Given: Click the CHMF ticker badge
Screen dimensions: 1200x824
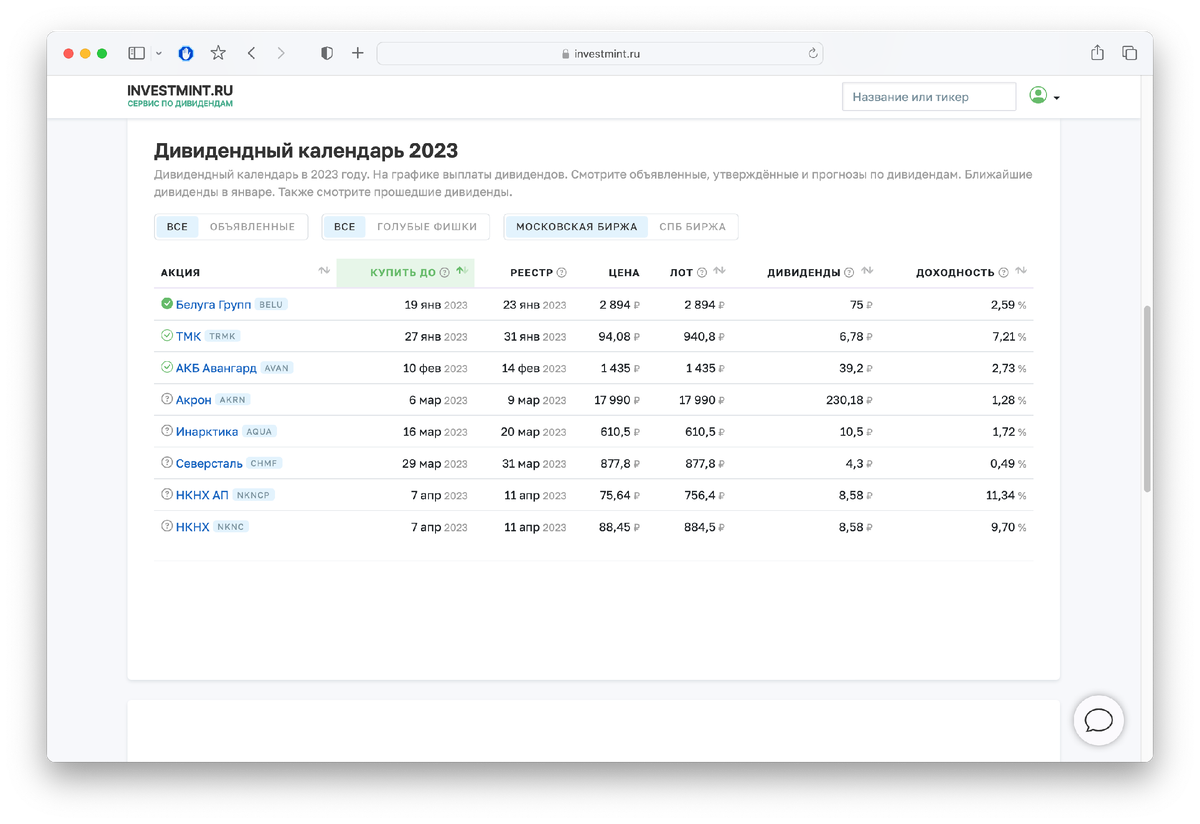Looking at the screenshot, I should 264,464.
